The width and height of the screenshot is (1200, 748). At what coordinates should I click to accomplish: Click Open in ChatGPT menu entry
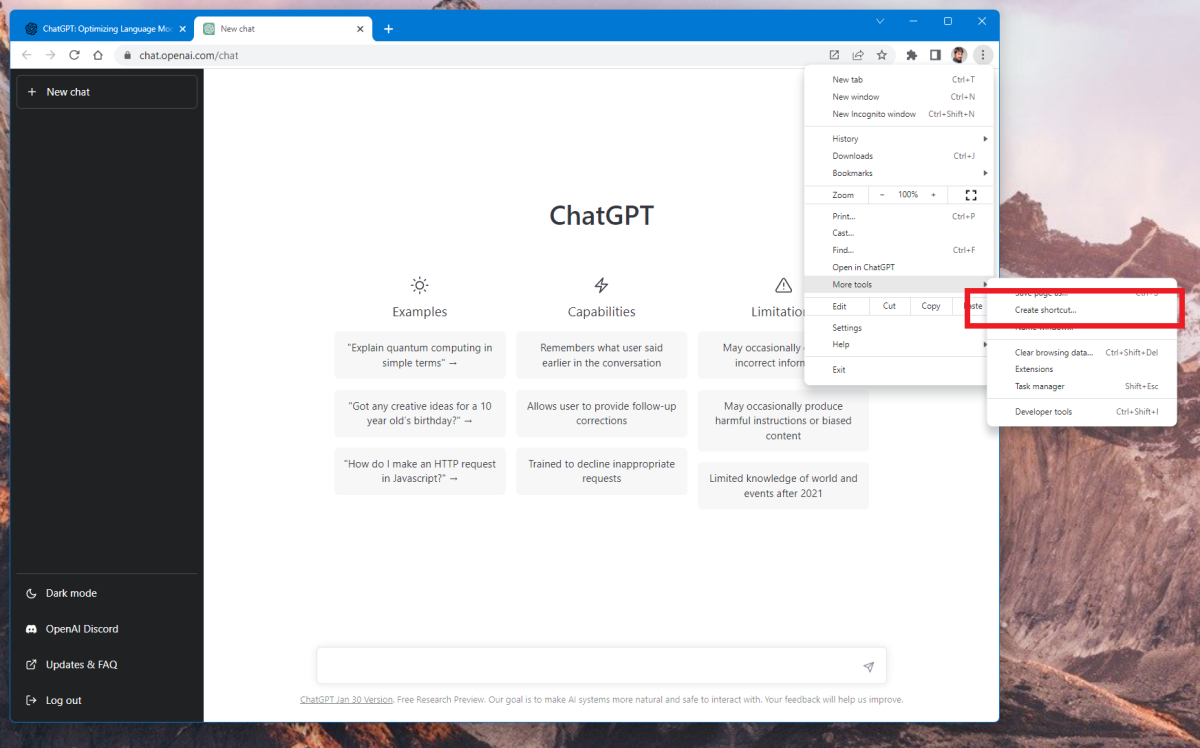tap(899, 267)
